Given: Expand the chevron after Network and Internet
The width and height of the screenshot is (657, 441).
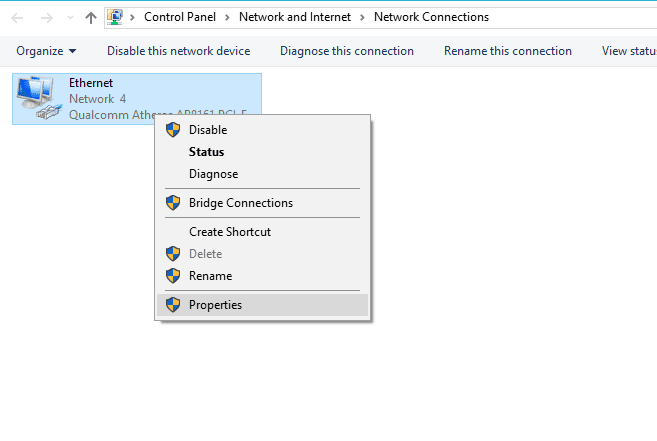Looking at the screenshot, I should click(362, 18).
